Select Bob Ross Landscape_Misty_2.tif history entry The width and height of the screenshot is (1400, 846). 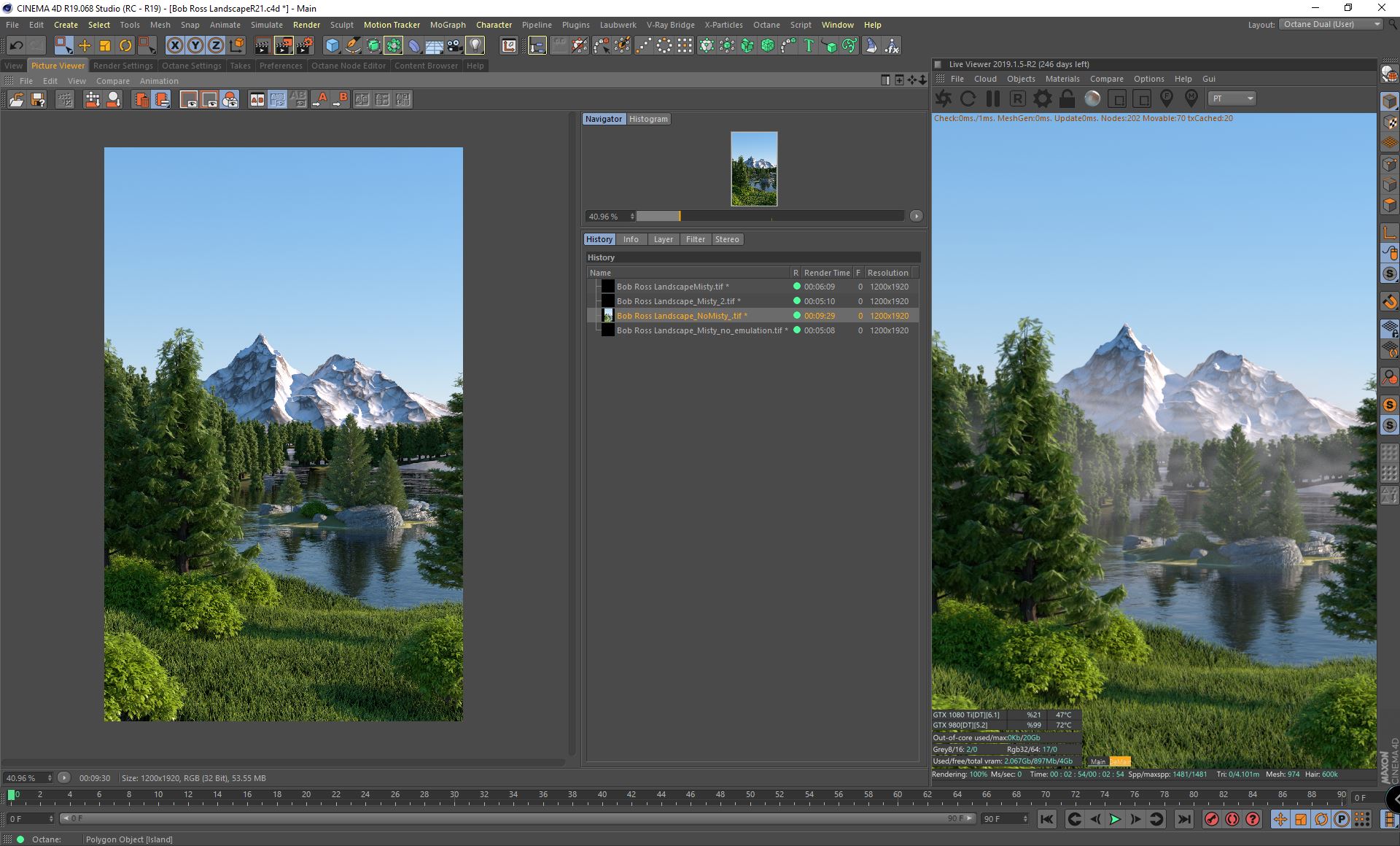tap(678, 301)
